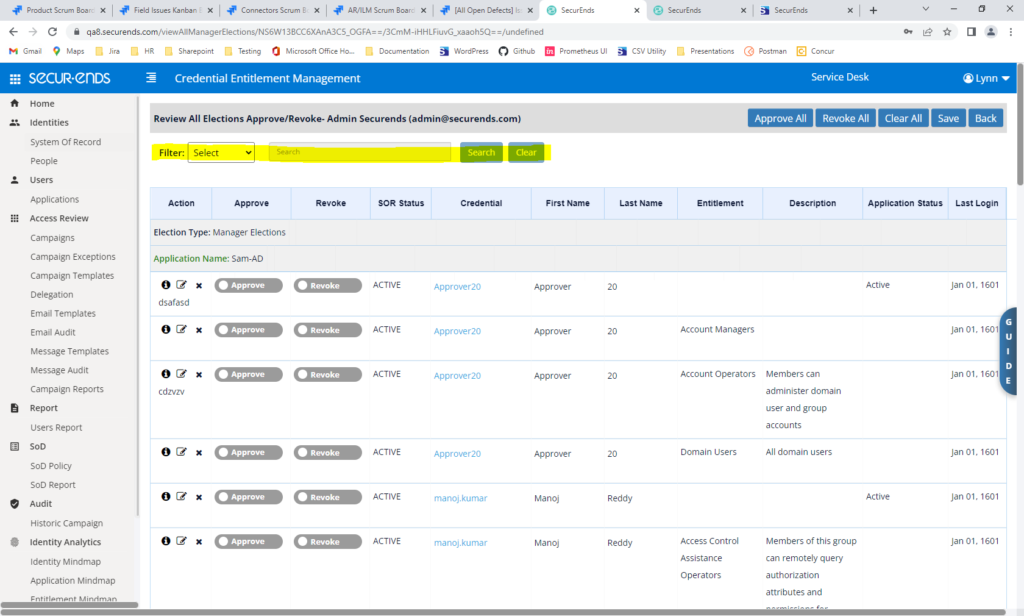
Task: Click the Clear filter button
Action: pos(526,152)
